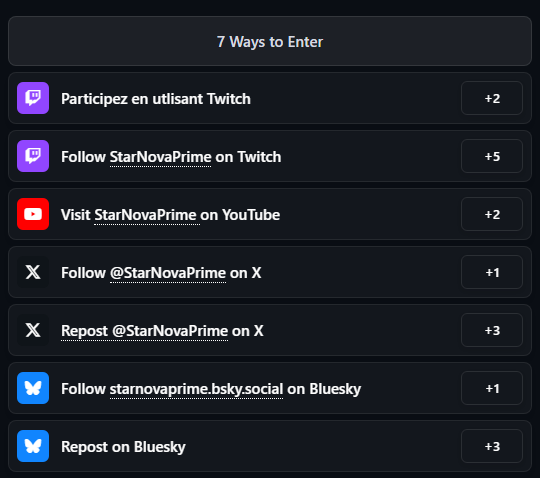Click the +1 button for Bluesky follow

tap(492, 388)
